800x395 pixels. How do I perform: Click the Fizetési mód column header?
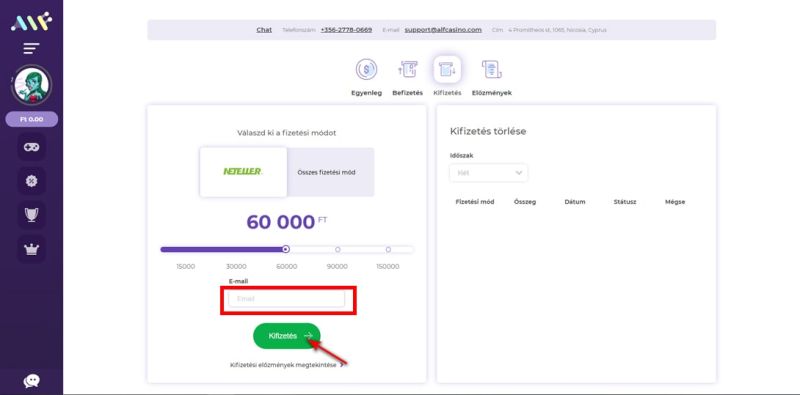474,202
